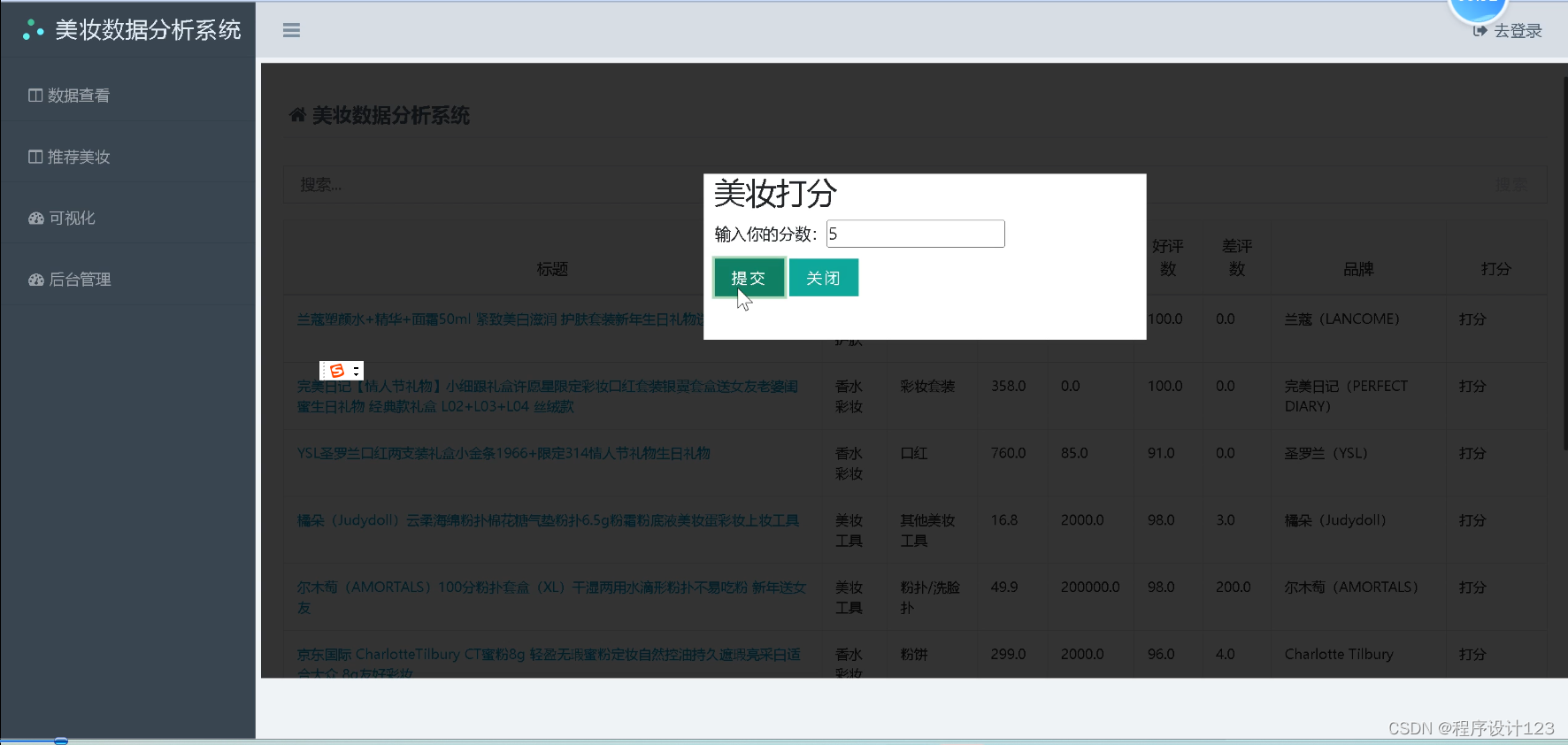Click the 后台管理 dashboard icon
Image resolution: width=1568 pixels, height=745 pixels.
coord(35,280)
